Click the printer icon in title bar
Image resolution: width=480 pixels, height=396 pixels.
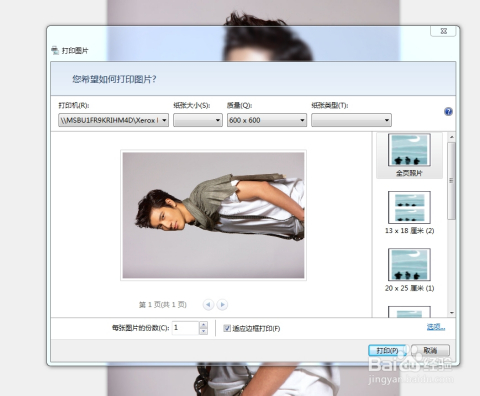[x=55, y=51]
